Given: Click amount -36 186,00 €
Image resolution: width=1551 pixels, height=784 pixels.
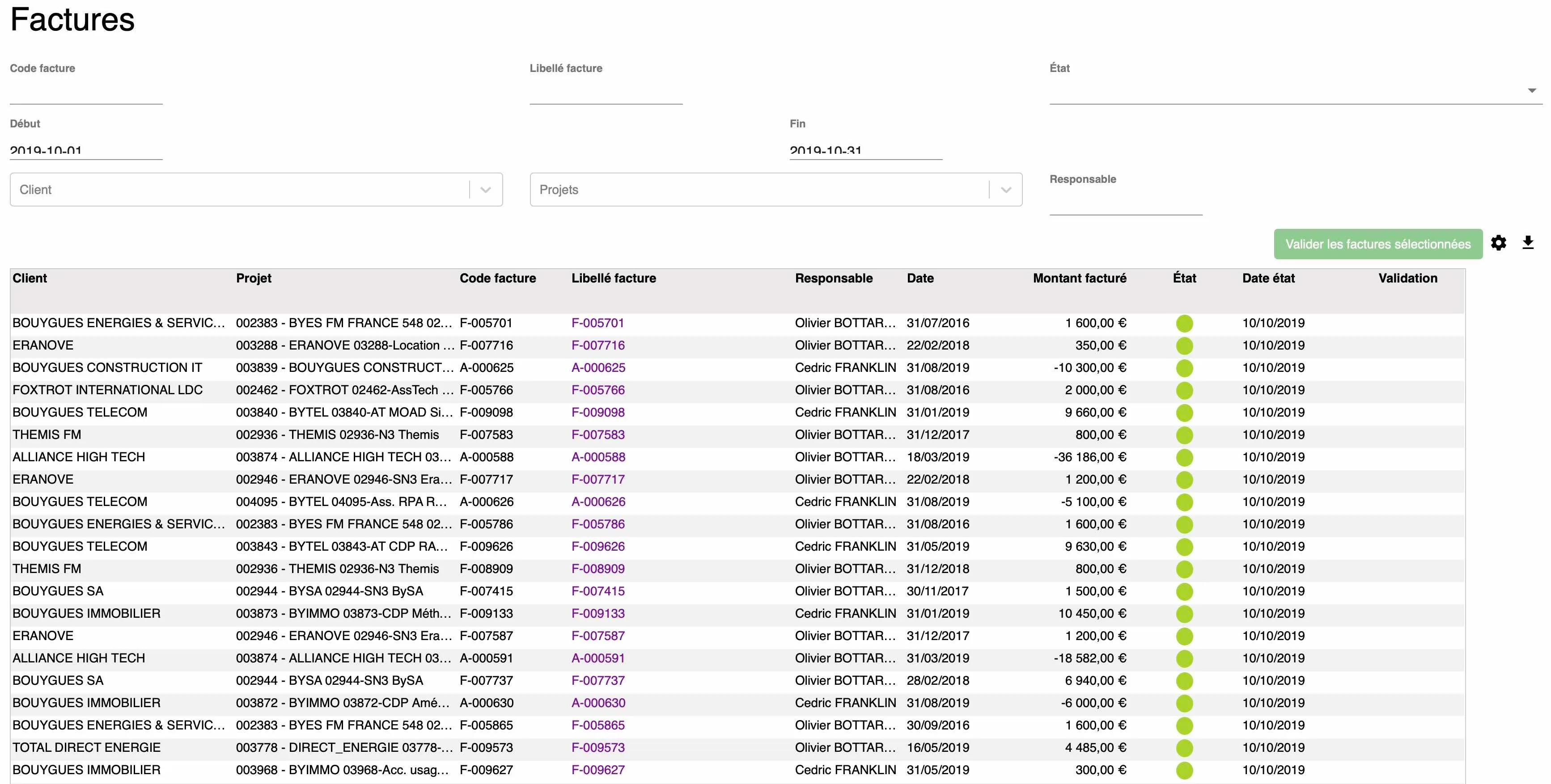Looking at the screenshot, I should click(1090, 457).
